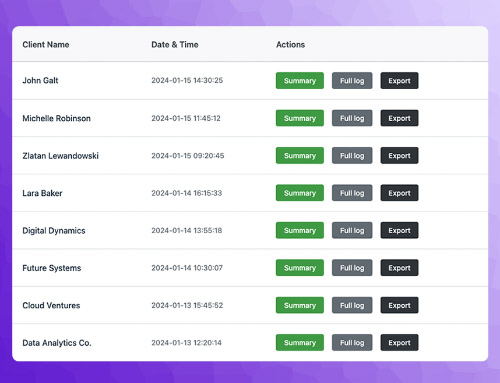The width and height of the screenshot is (500, 383).
Task: Select the Future Systems client name
Action: [x=52, y=268]
